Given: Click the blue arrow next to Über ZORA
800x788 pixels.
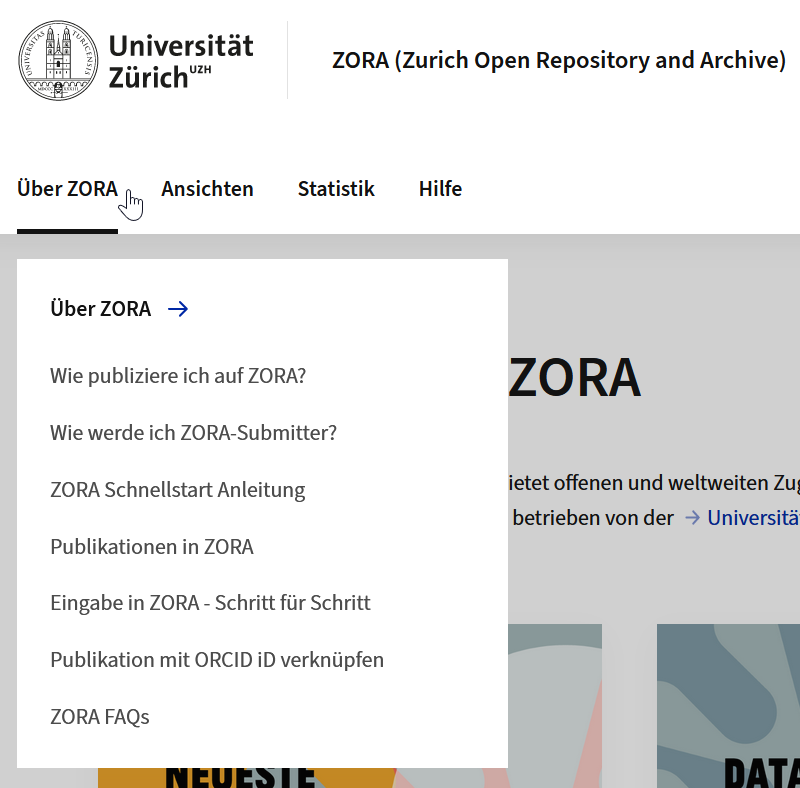Looking at the screenshot, I should point(178,309).
